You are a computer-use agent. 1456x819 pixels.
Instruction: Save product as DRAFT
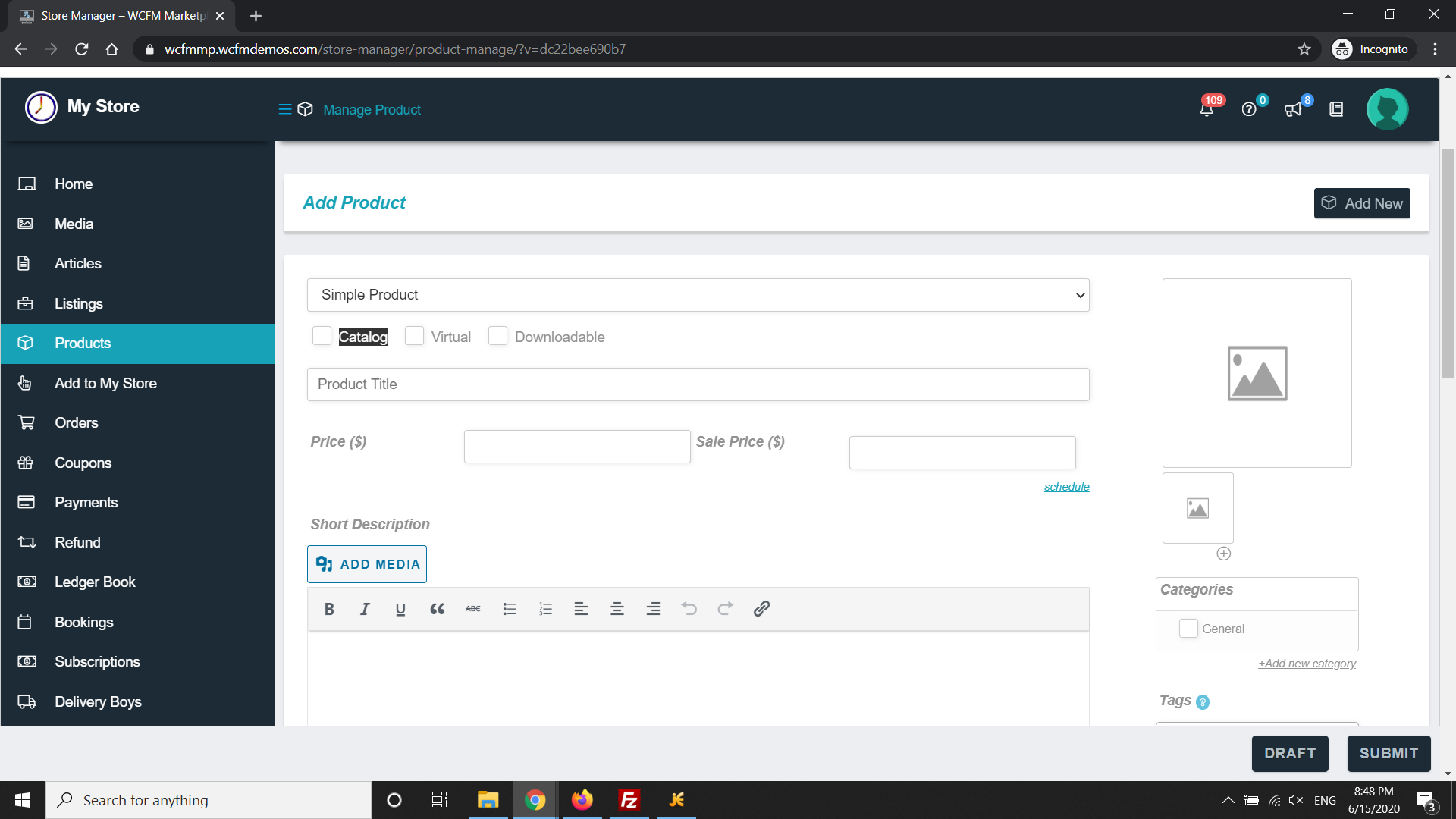pos(1290,754)
